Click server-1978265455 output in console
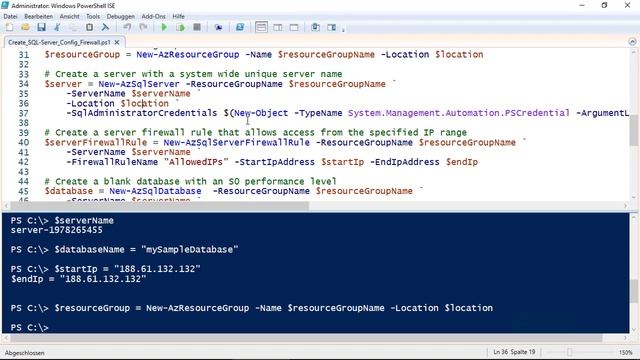The height and width of the screenshot is (360, 640). pyautogui.click(x=57, y=230)
